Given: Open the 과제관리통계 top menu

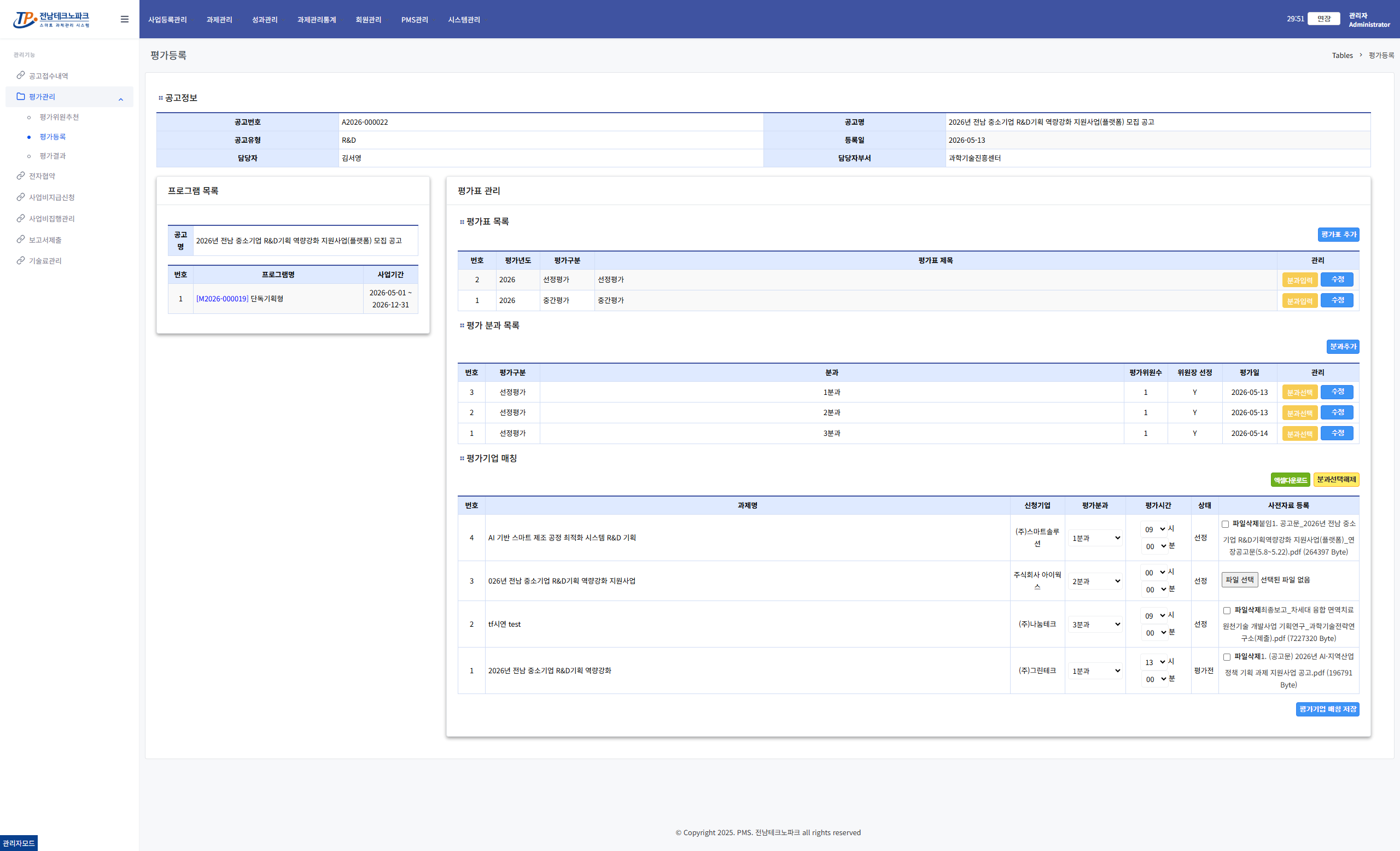Looking at the screenshot, I should (317, 19).
